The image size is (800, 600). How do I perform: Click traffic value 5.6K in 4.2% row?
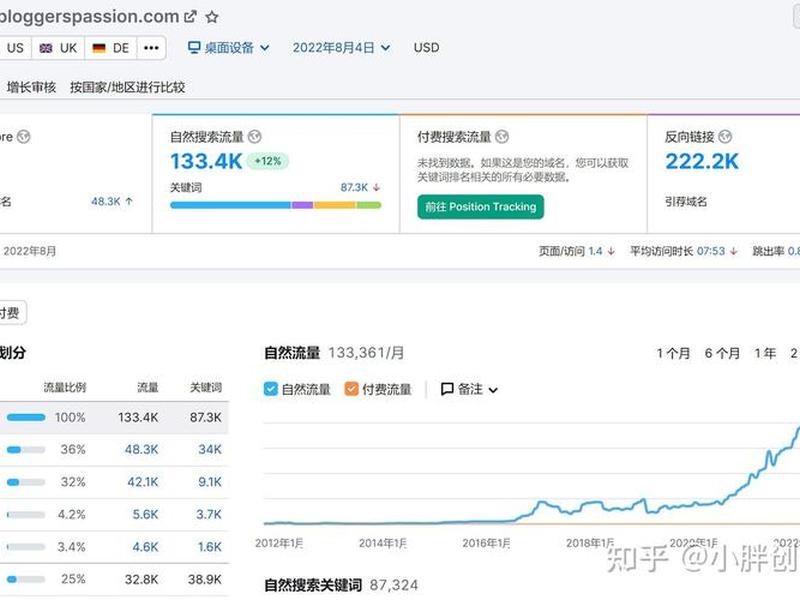(x=145, y=514)
